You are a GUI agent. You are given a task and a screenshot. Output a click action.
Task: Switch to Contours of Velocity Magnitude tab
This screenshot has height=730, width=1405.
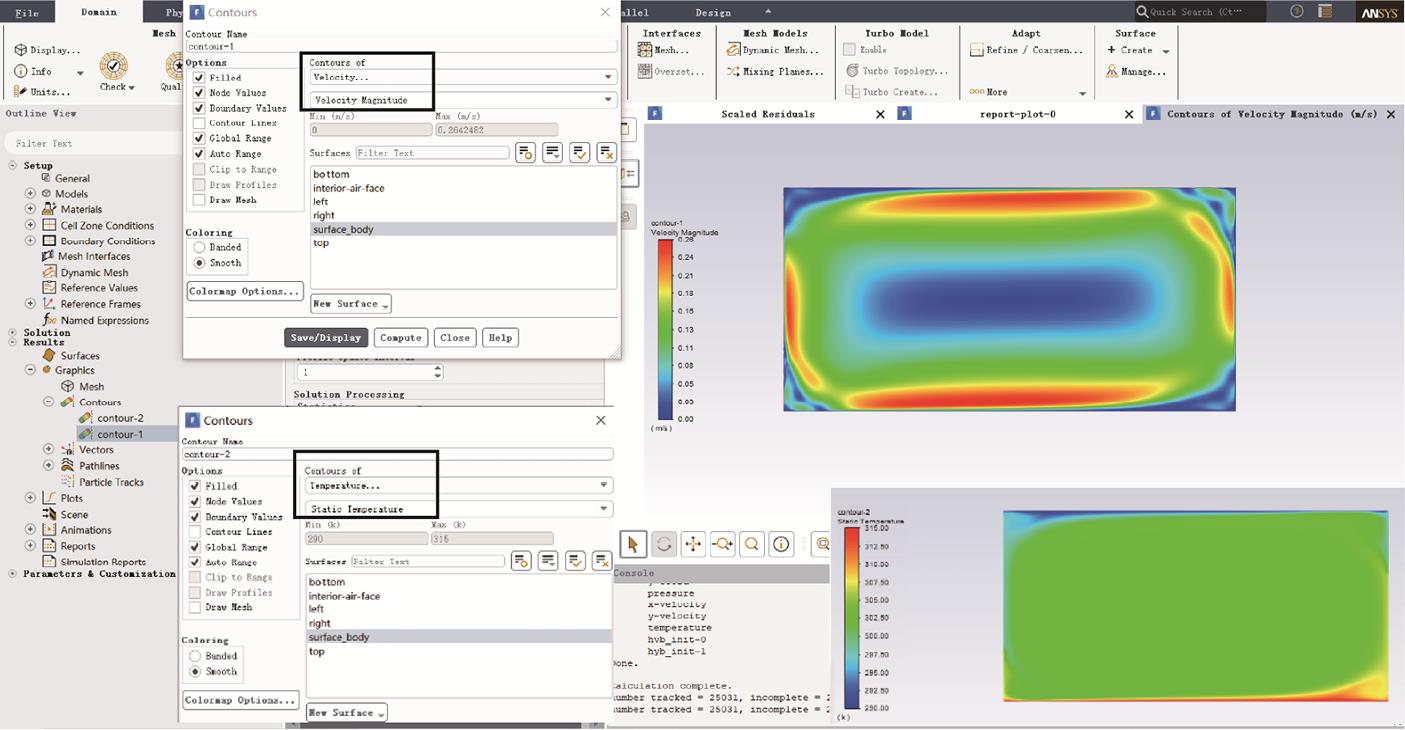coord(1273,114)
